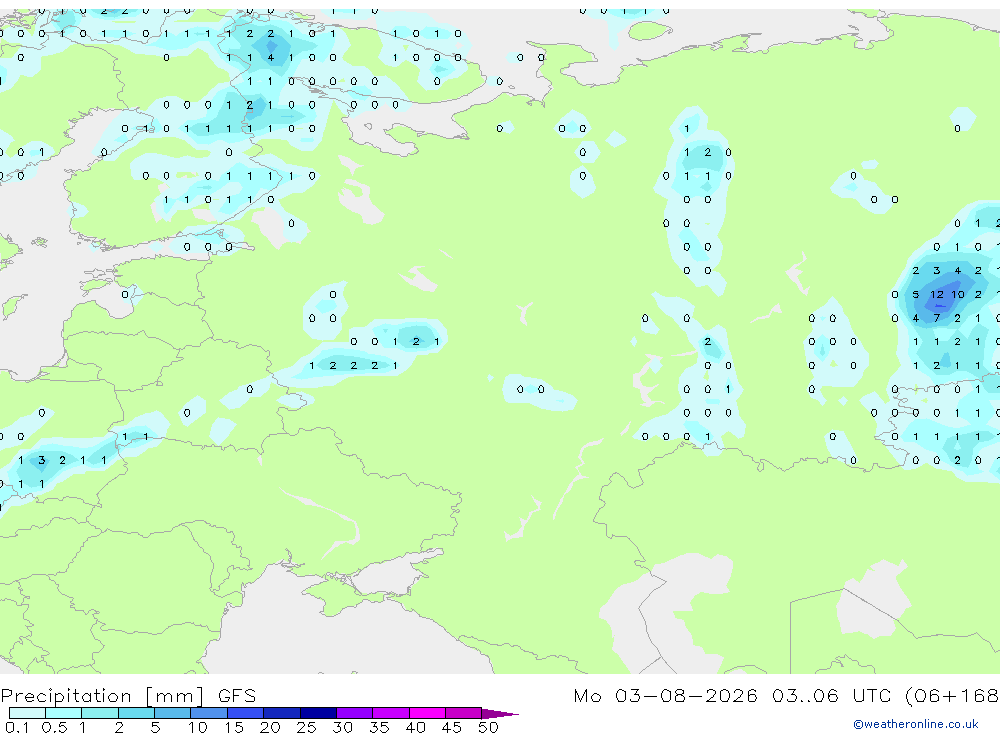This screenshot has width=1000, height=733.
Task: Click the '5' value left of map's '12'
Action: click(x=916, y=295)
